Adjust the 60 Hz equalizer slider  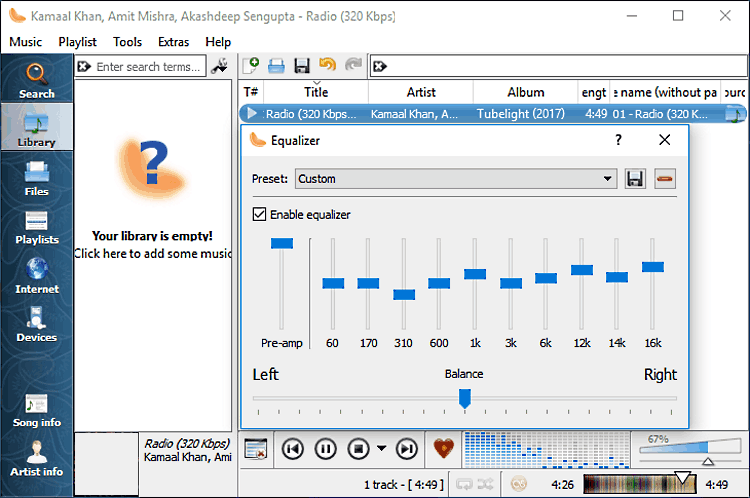coord(333,283)
